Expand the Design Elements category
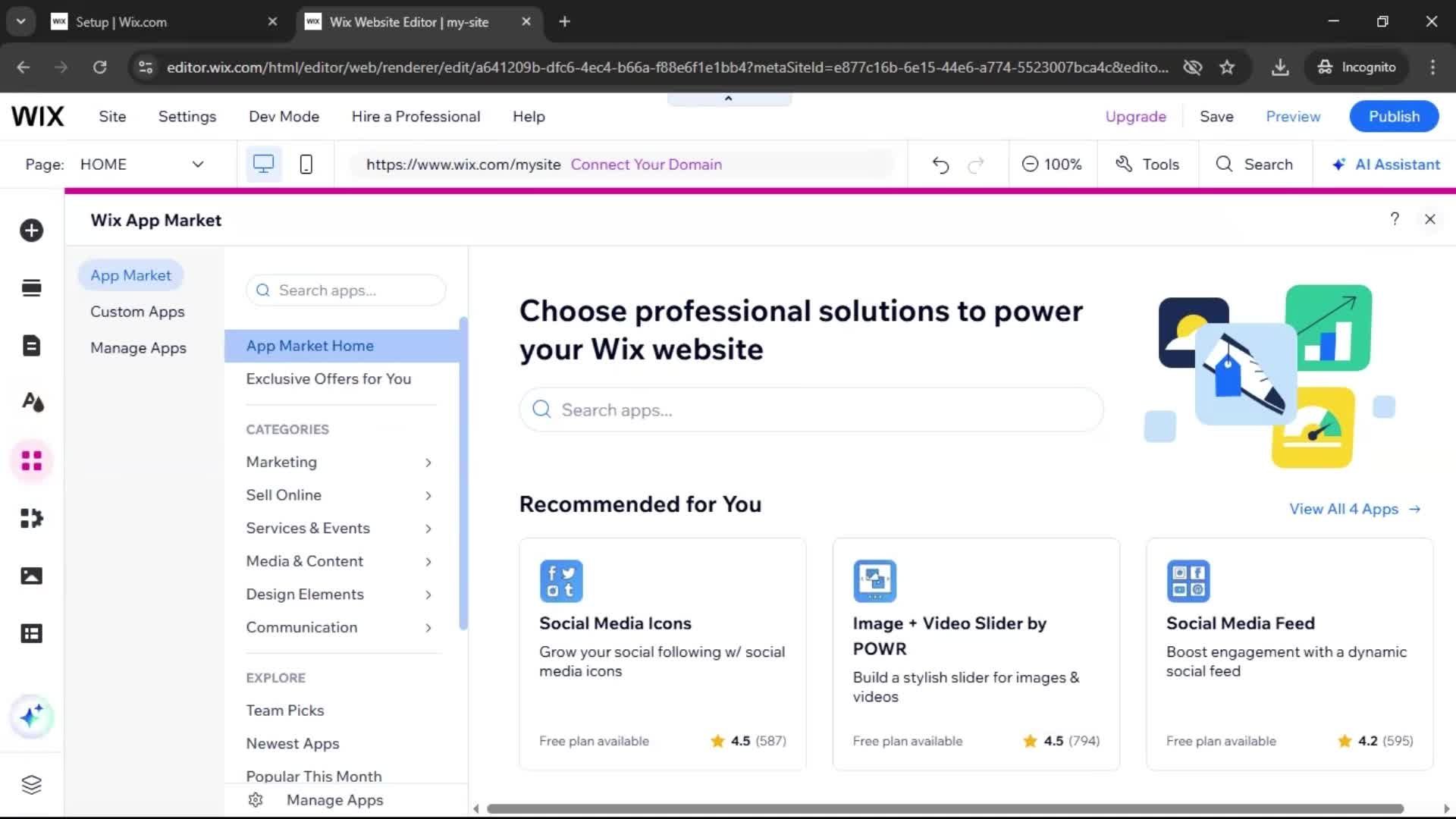 pyautogui.click(x=428, y=595)
